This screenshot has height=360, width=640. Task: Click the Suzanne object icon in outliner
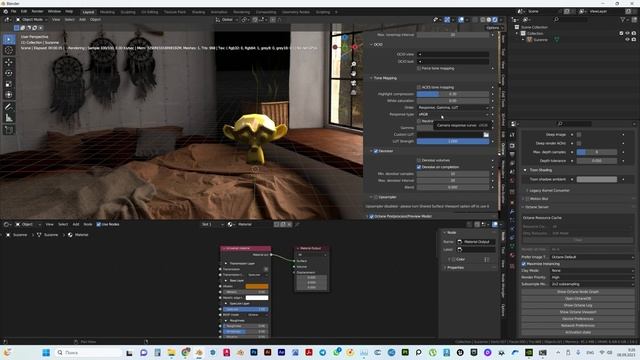pyautogui.click(x=529, y=40)
